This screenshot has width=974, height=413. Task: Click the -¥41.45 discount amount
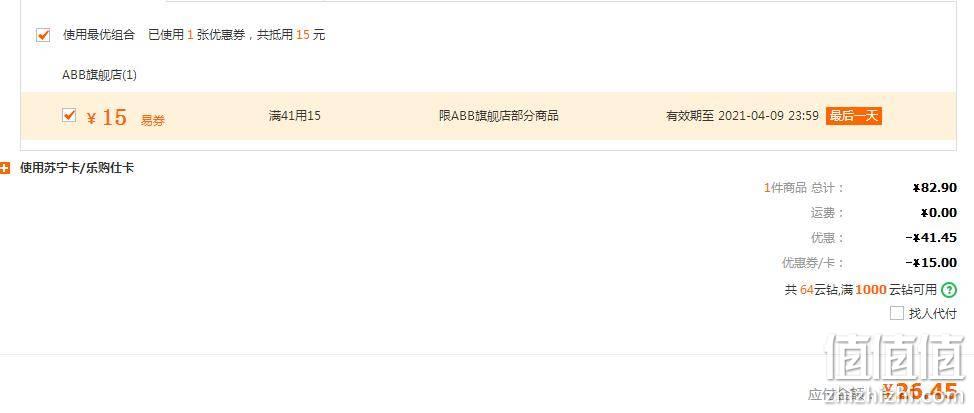pos(931,238)
